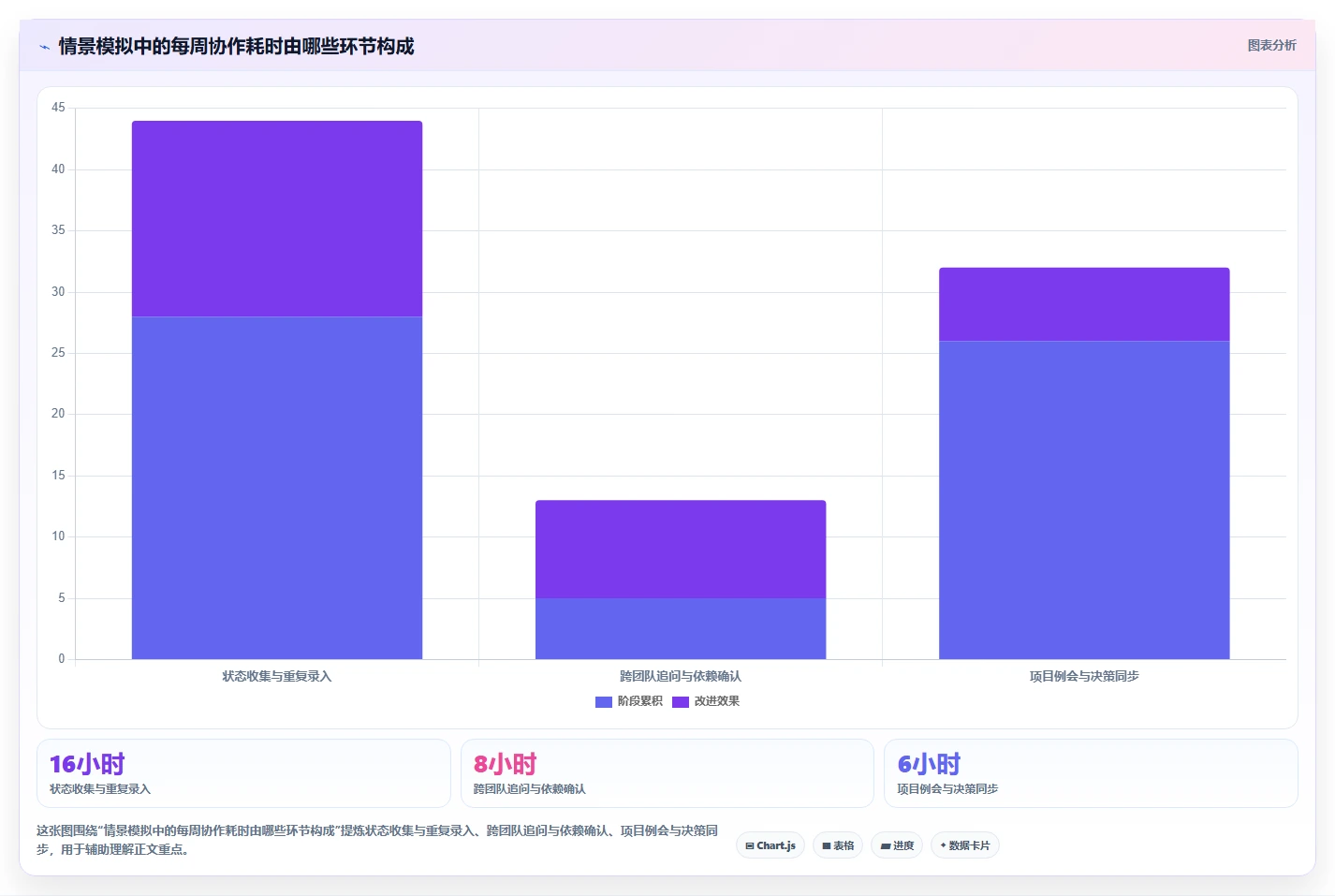Click the blue bar segment for 状态收集与重复录入
The width and height of the screenshot is (1335, 896).
(277, 488)
